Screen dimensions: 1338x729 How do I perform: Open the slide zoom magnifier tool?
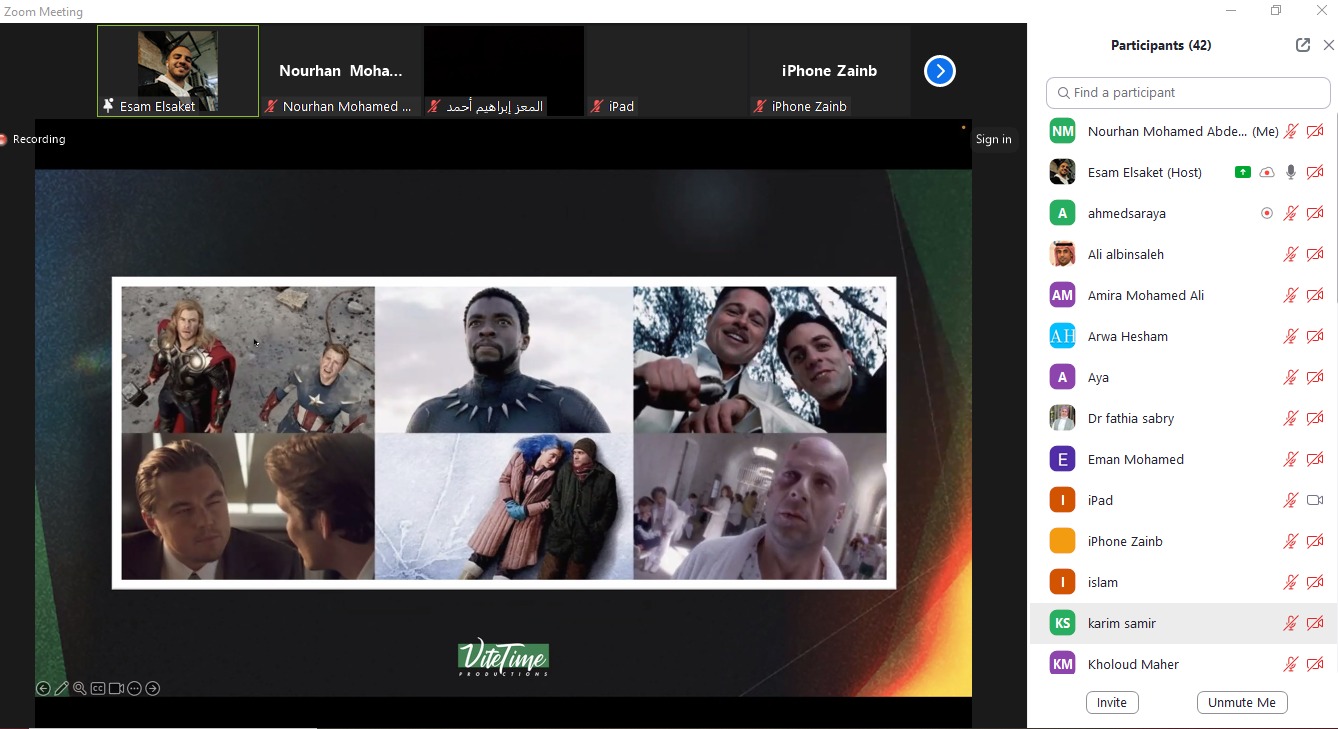pos(80,688)
